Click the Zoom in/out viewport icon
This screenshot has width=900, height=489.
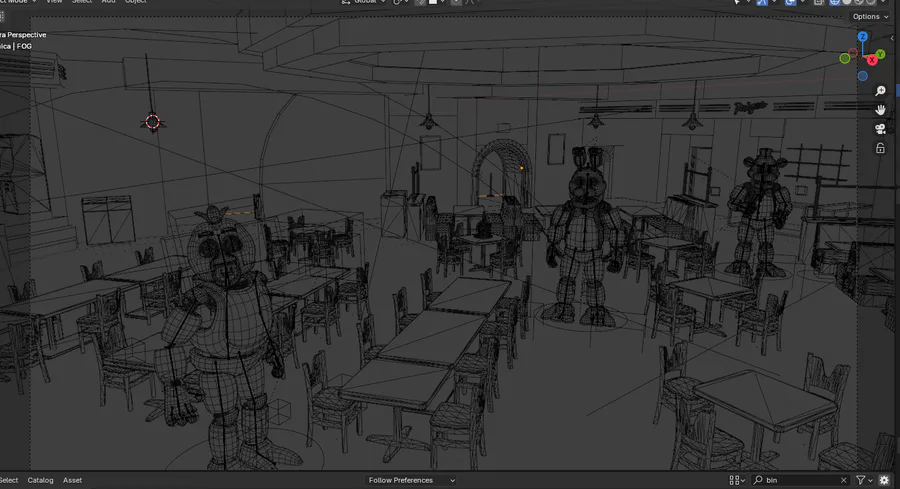[880, 91]
